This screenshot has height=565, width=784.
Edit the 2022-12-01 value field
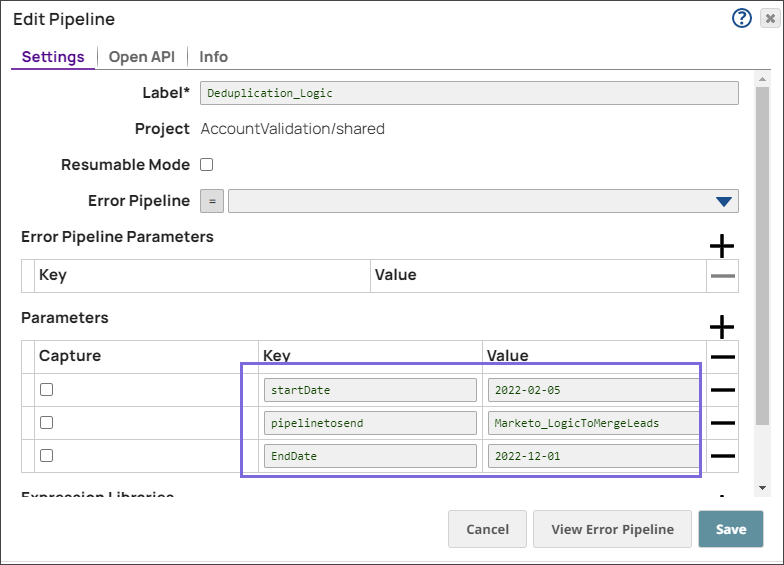tap(594, 456)
